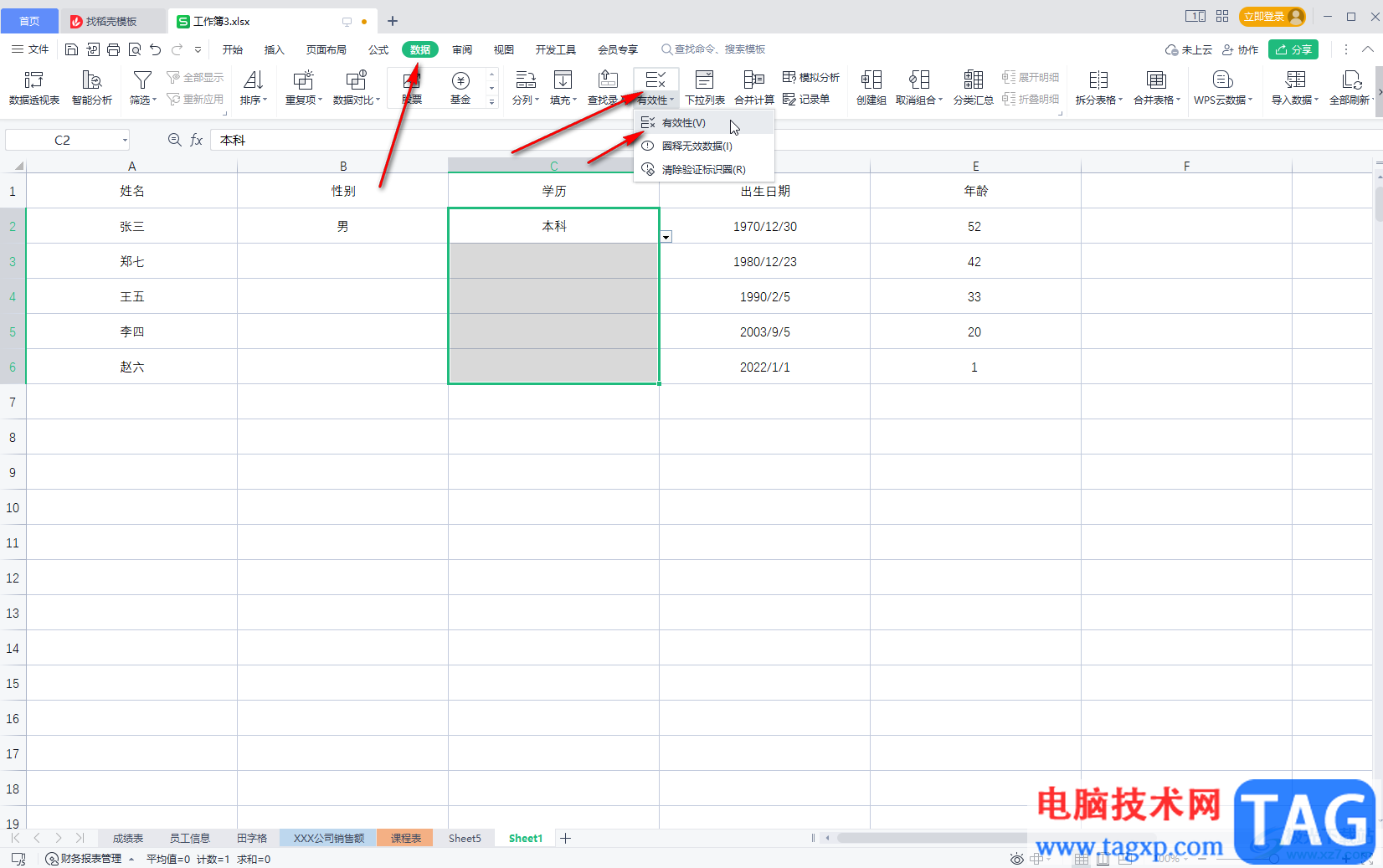Switch to the 找稻壳模板 window tab

tap(111, 21)
